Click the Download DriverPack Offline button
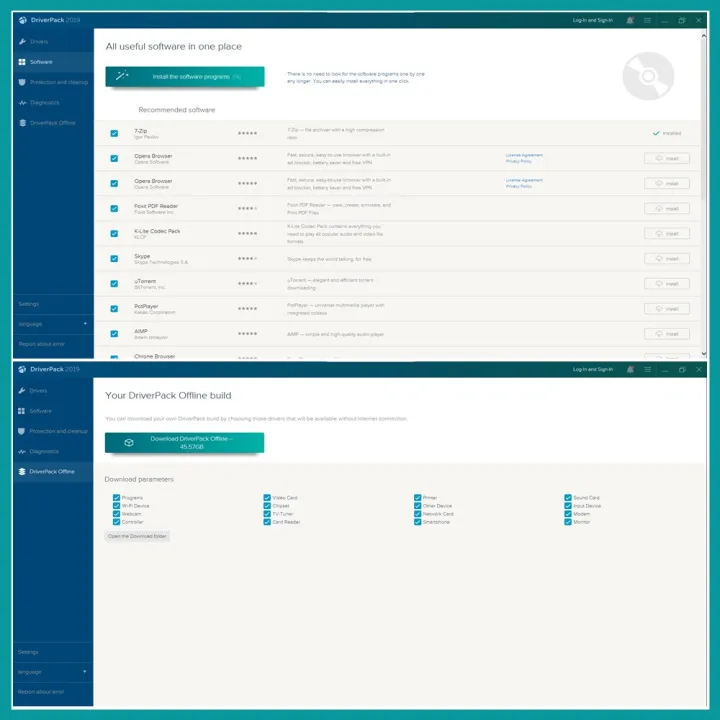 (185, 443)
